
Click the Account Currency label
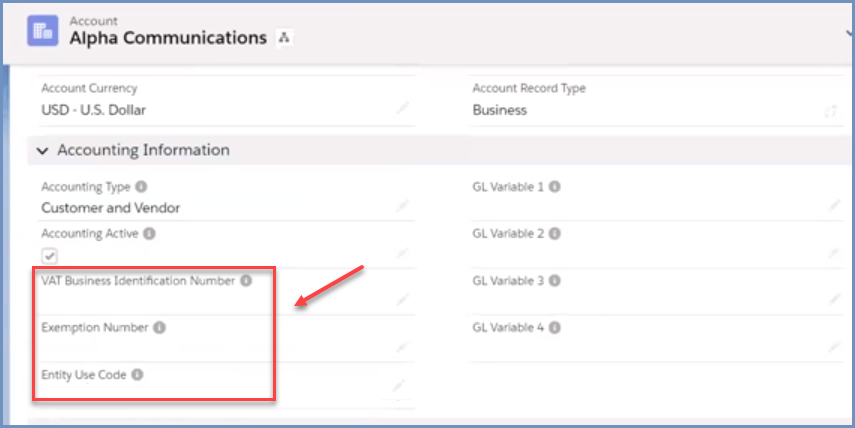tap(89, 88)
